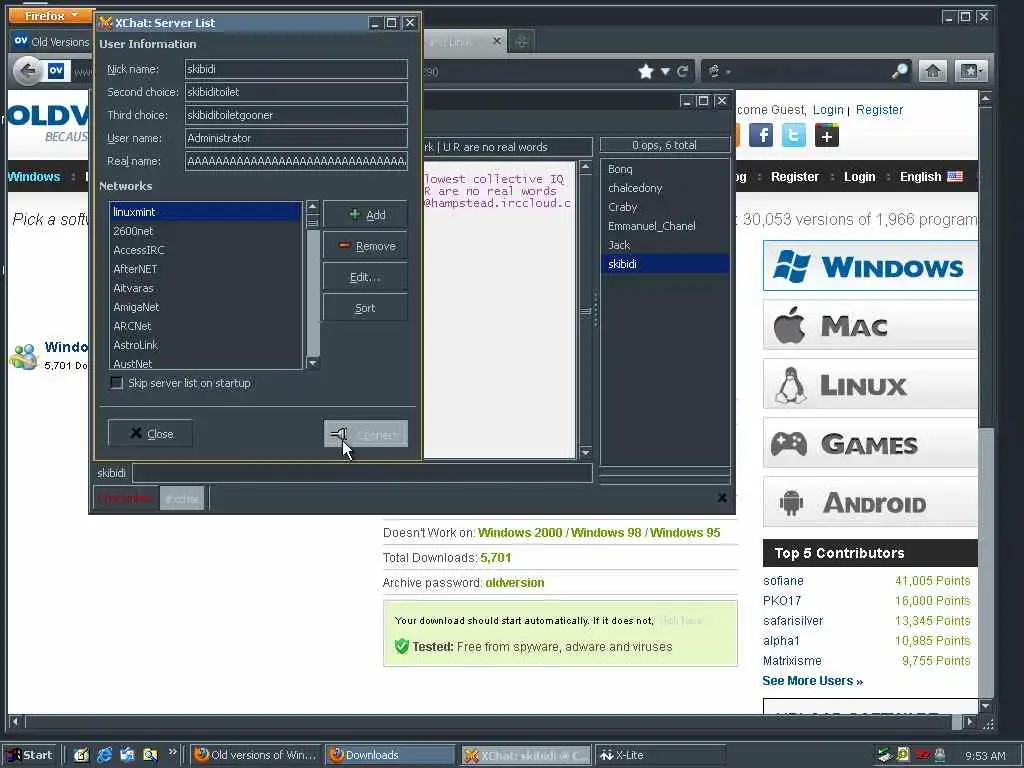1024x768 pixels.
Task: Open the Start menu
Action: click(30, 755)
